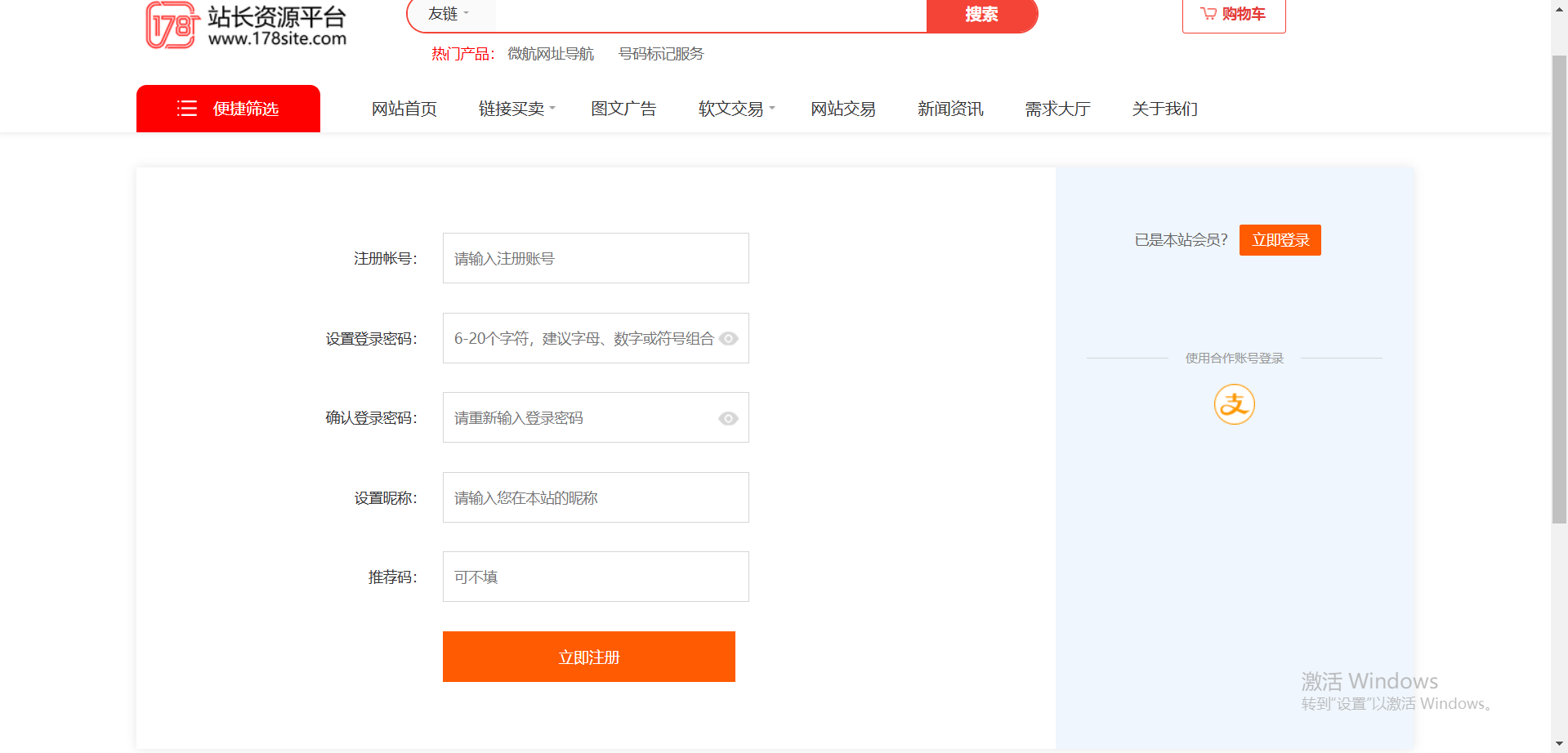This screenshot has width=1568, height=753.
Task: Click the shopping cart icon
Action: click(x=1208, y=14)
